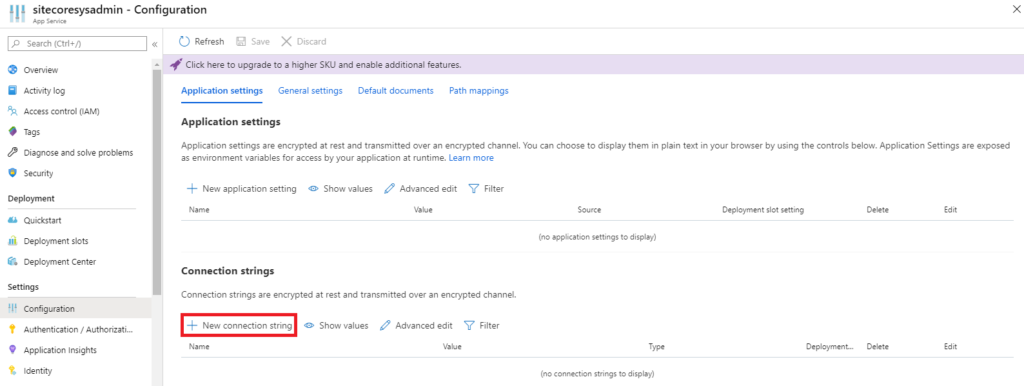Click the Save disk icon

tap(241, 41)
